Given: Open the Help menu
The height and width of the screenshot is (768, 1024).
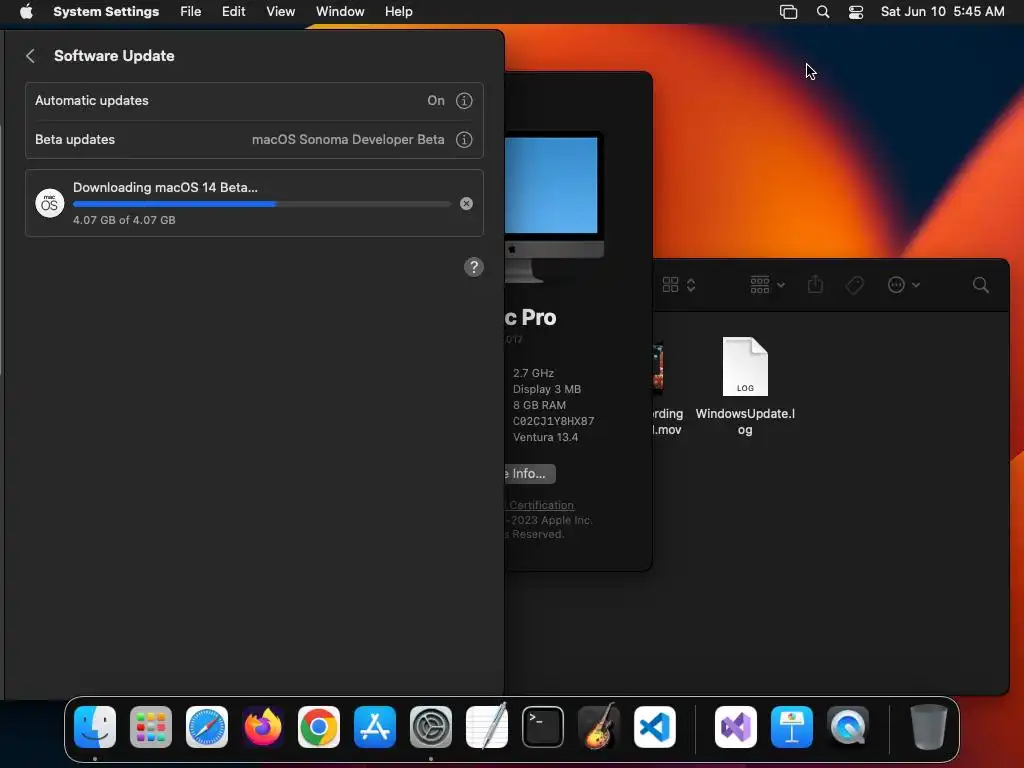Looking at the screenshot, I should pos(398,12).
